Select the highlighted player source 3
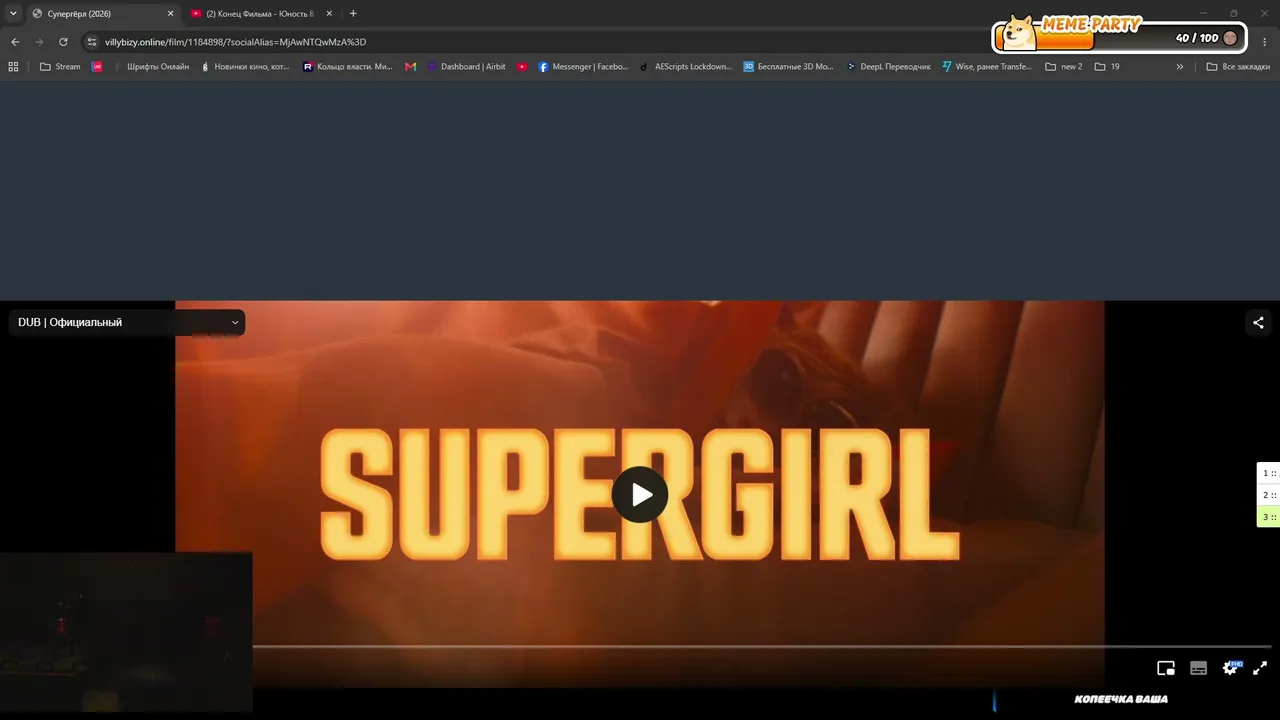Image resolution: width=1280 pixels, height=720 pixels. (1269, 517)
